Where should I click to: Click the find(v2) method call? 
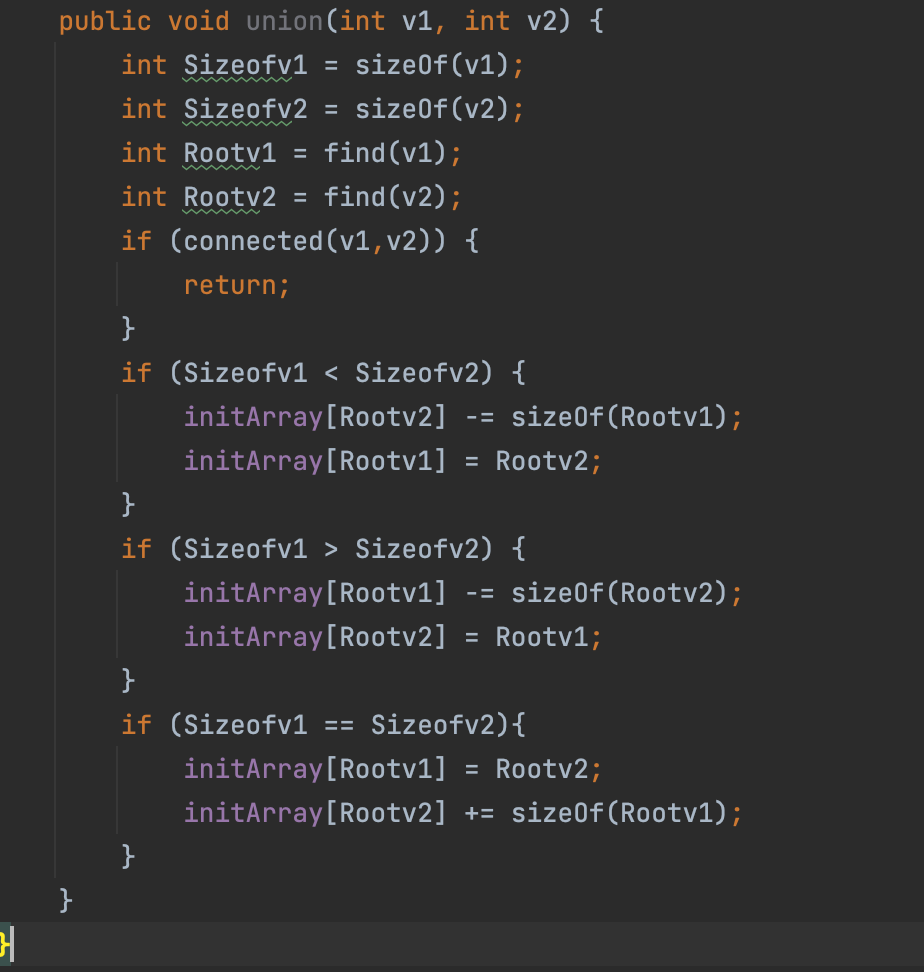pos(385,197)
